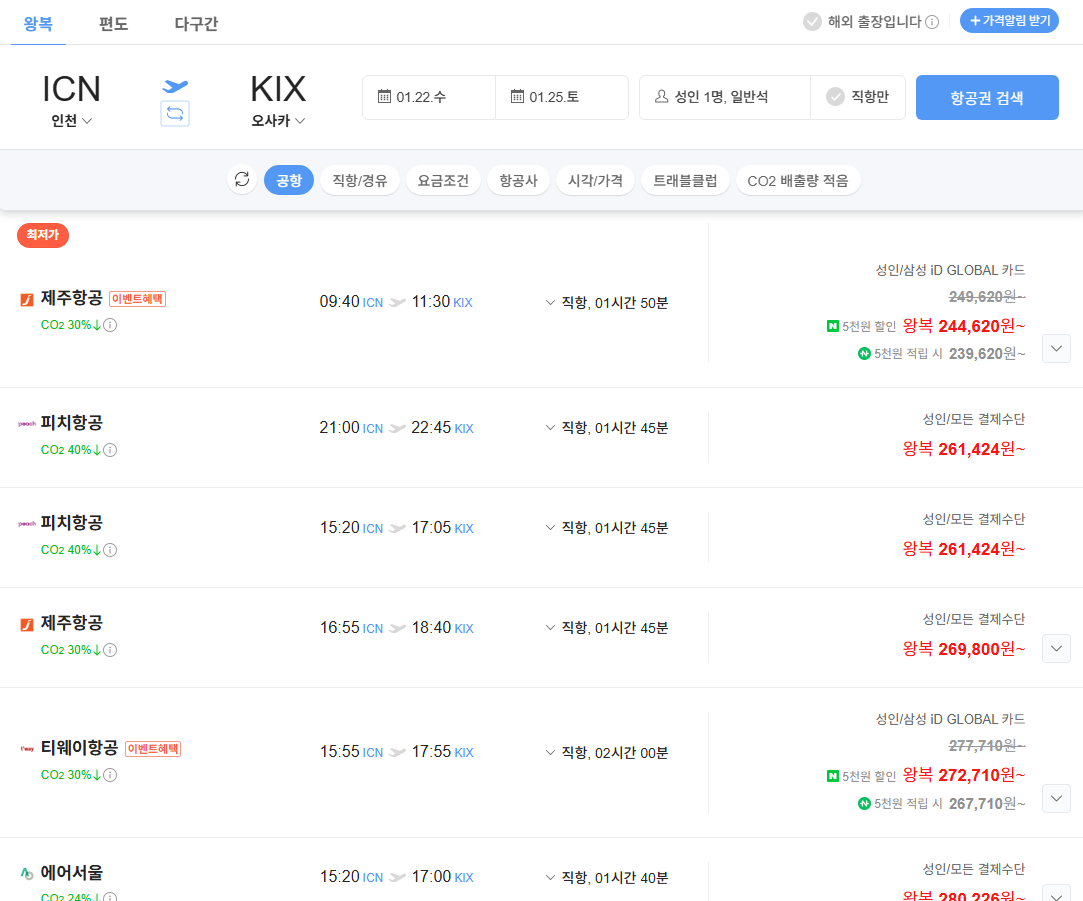Open CO2 info icon for 제주항공 16:55 flight
This screenshot has height=901, width=1083.
(x=110, y=650)
